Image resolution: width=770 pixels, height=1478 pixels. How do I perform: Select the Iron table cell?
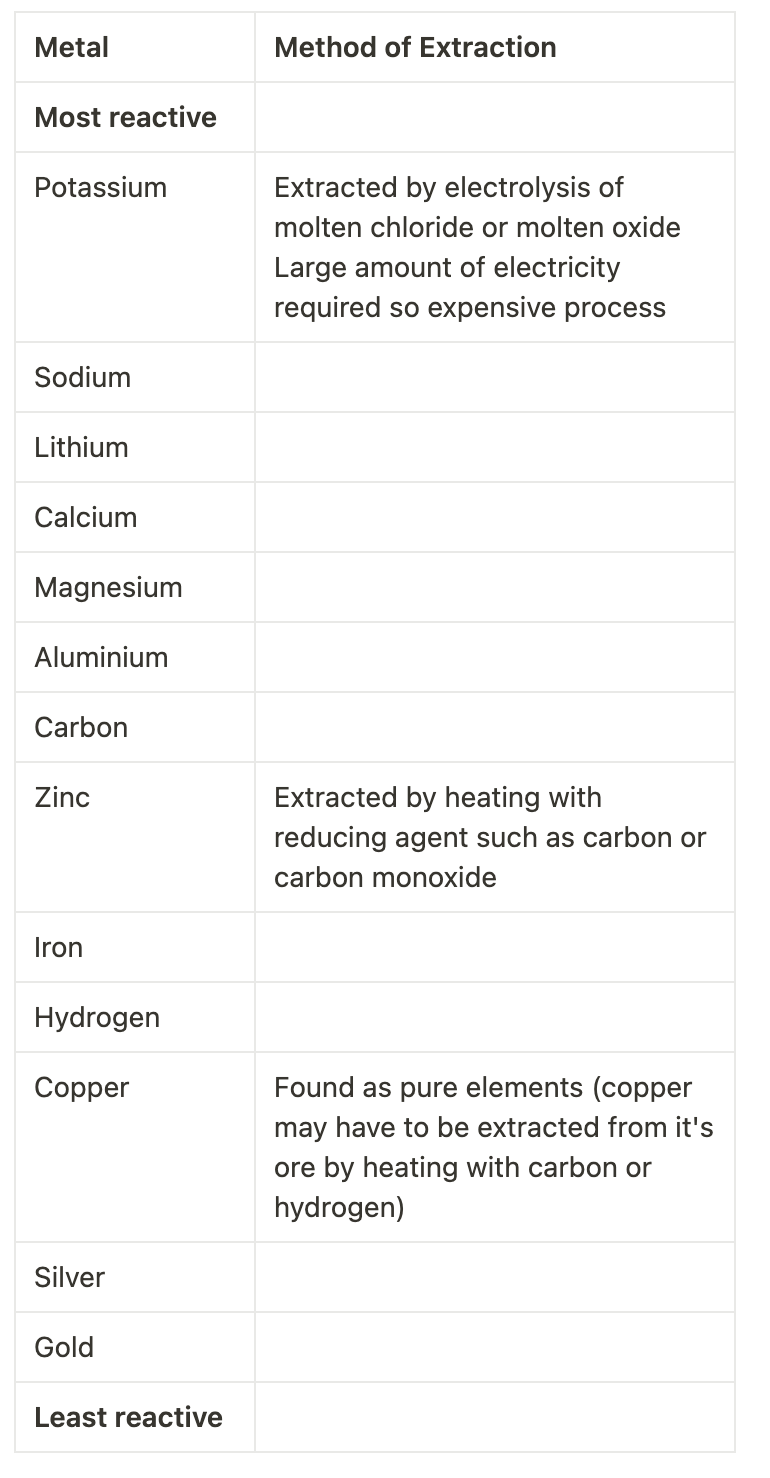pos(58,947)
